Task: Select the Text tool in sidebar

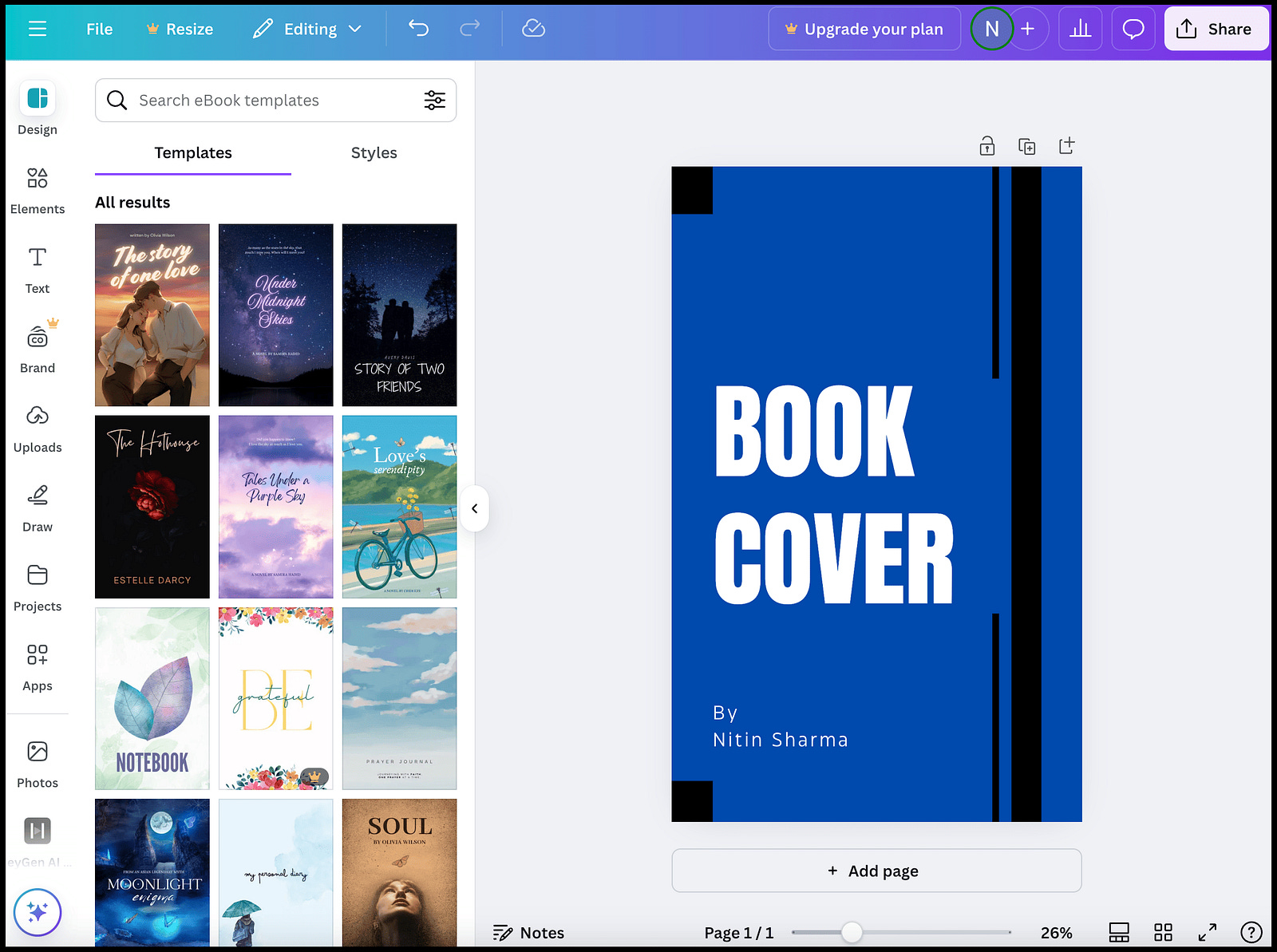Action: click(x=38, y=271)
